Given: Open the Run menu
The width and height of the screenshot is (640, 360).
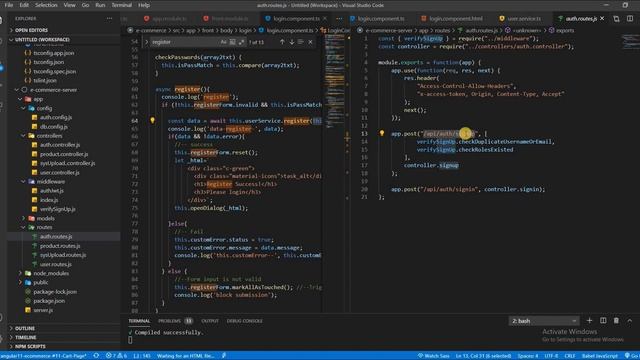Looking at the screenshot, I should (100, 5).
